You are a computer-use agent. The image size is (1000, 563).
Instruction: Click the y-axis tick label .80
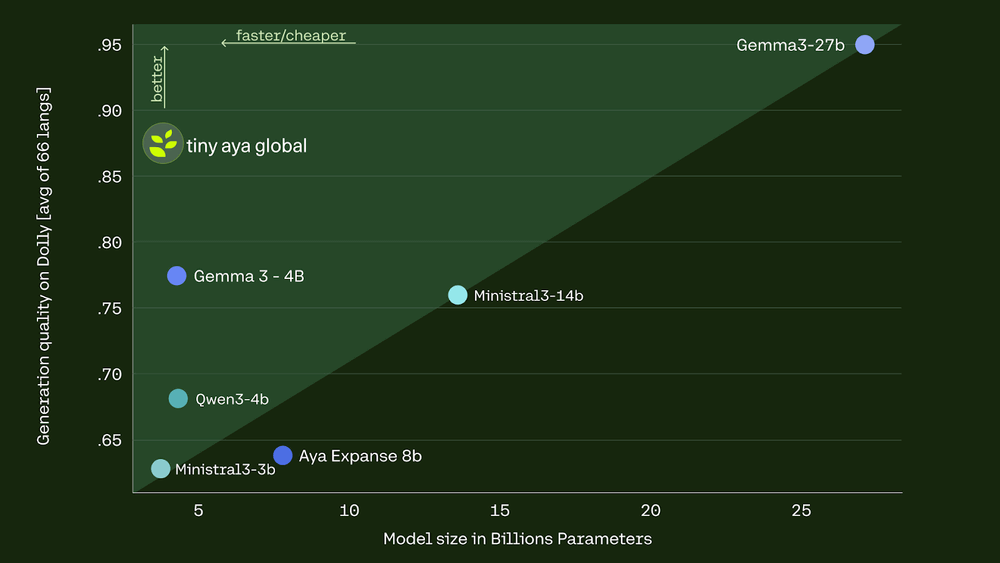[109, 243]
